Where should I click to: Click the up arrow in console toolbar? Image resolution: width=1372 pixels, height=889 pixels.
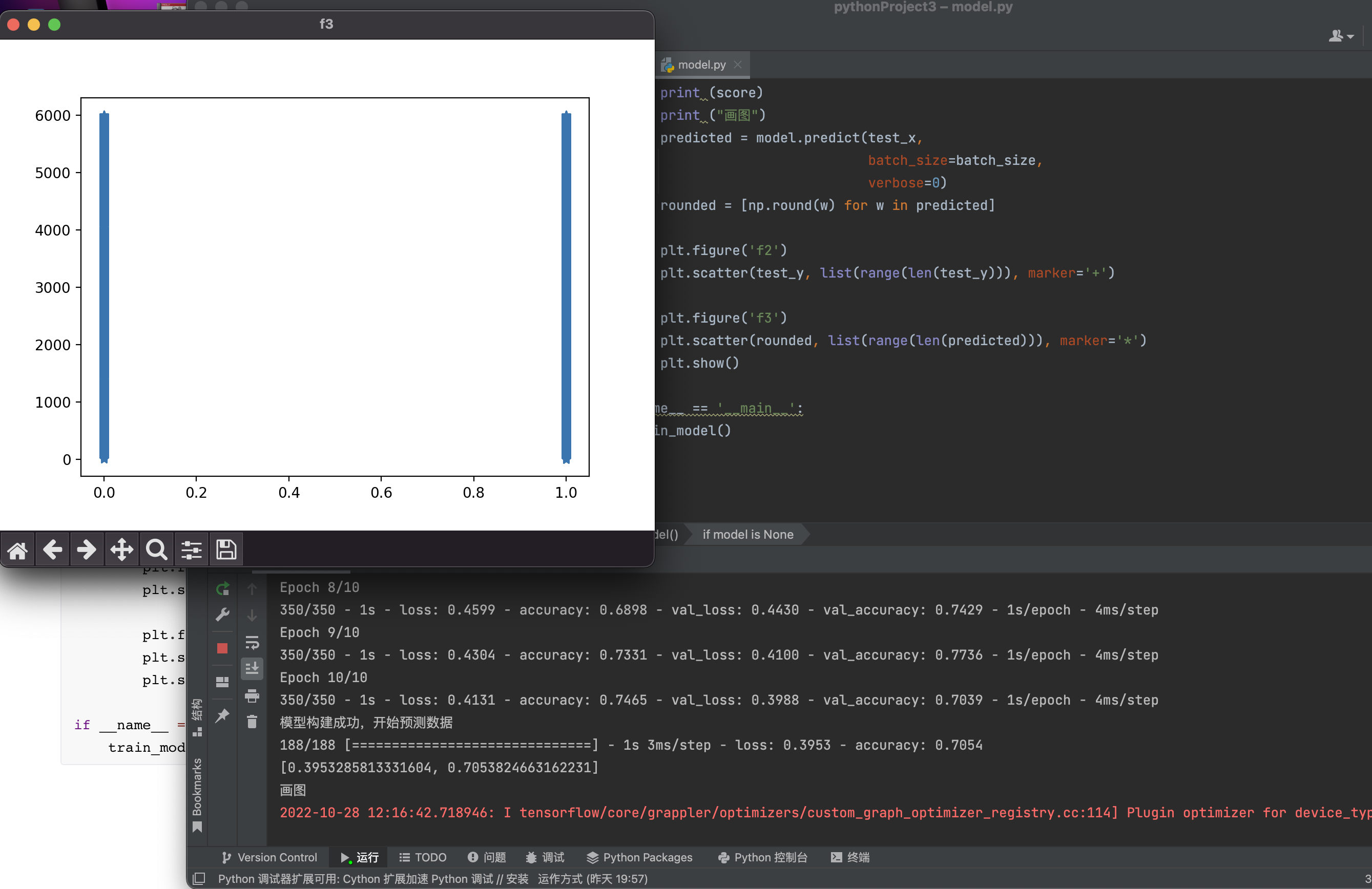tap(252, 589)
